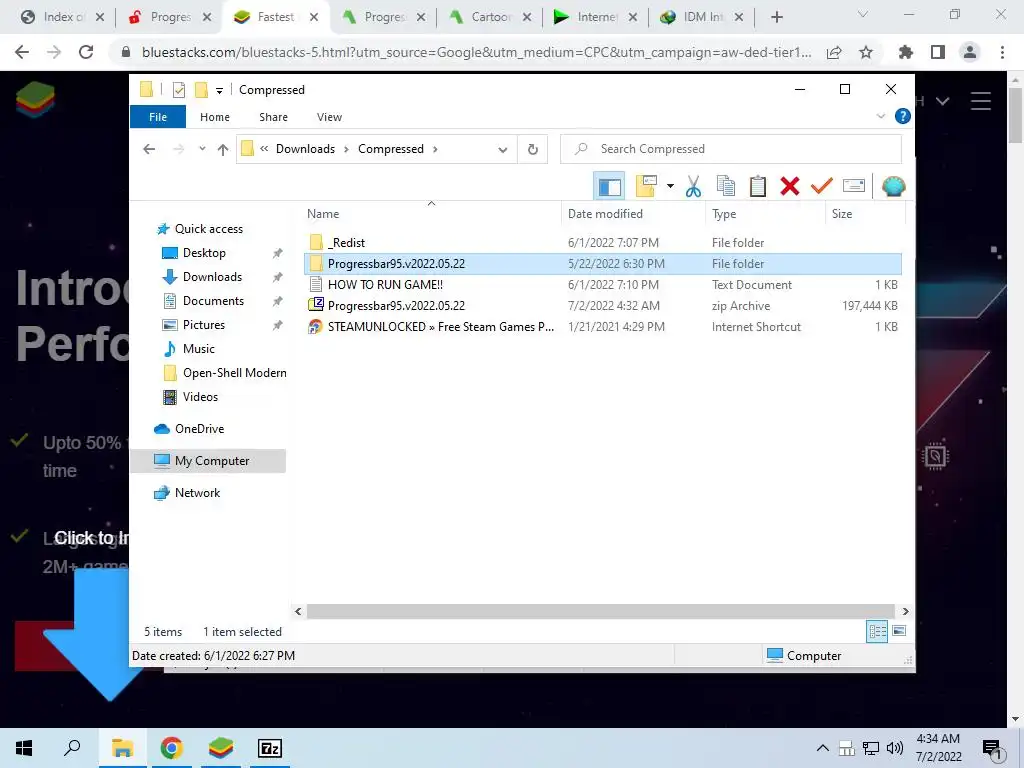Image resolution: width=1024 pixels, height=768 pixels.
Task: Open Network in navigation pane
Action: click(x=197, y=493)
